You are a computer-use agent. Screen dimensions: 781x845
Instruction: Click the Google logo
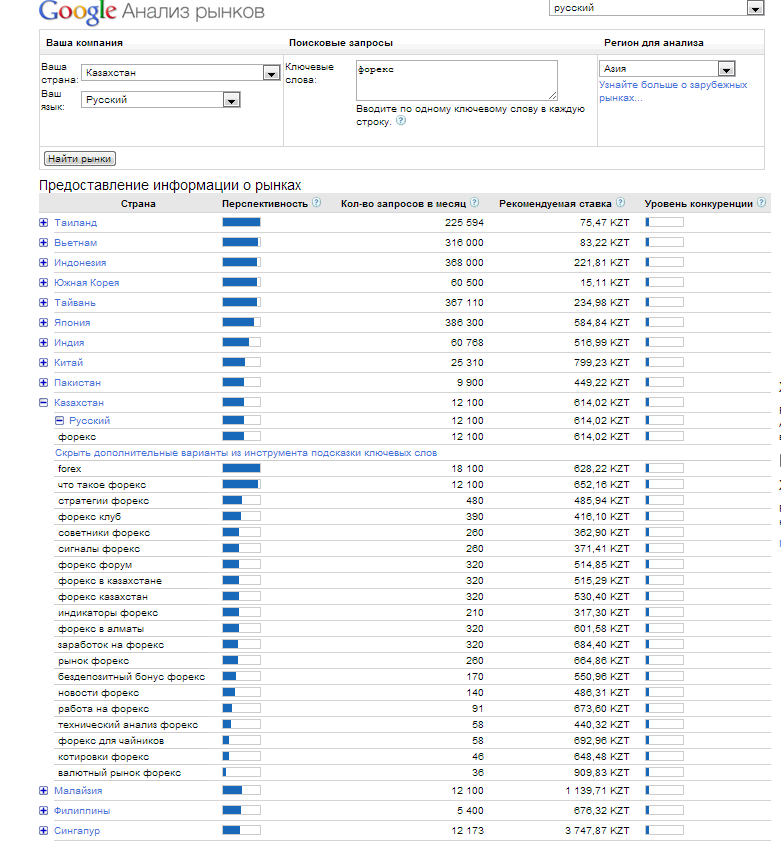pyautogui.click(x=78, y=12)
